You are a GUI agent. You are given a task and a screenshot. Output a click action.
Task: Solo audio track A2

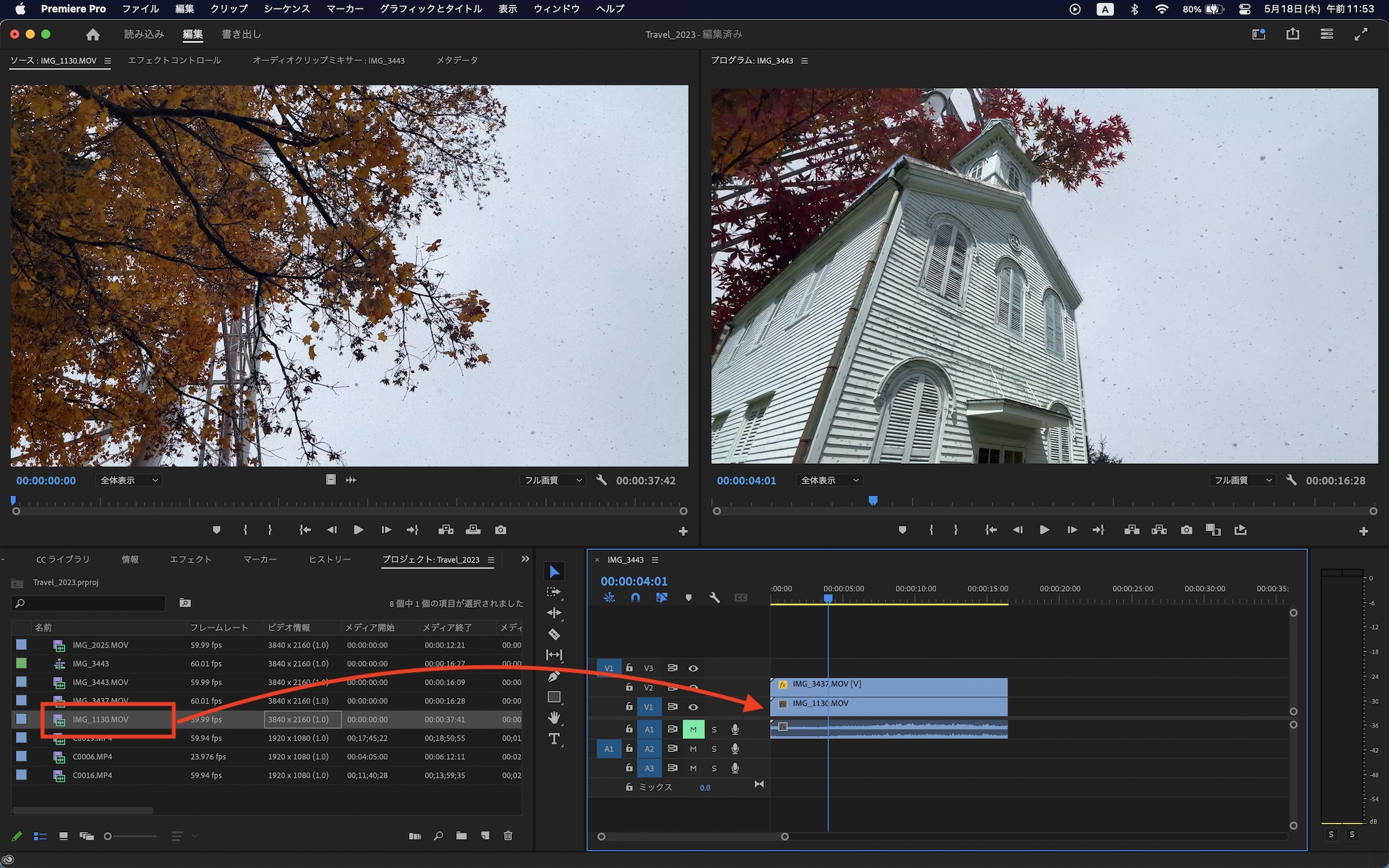pos(714,749)
